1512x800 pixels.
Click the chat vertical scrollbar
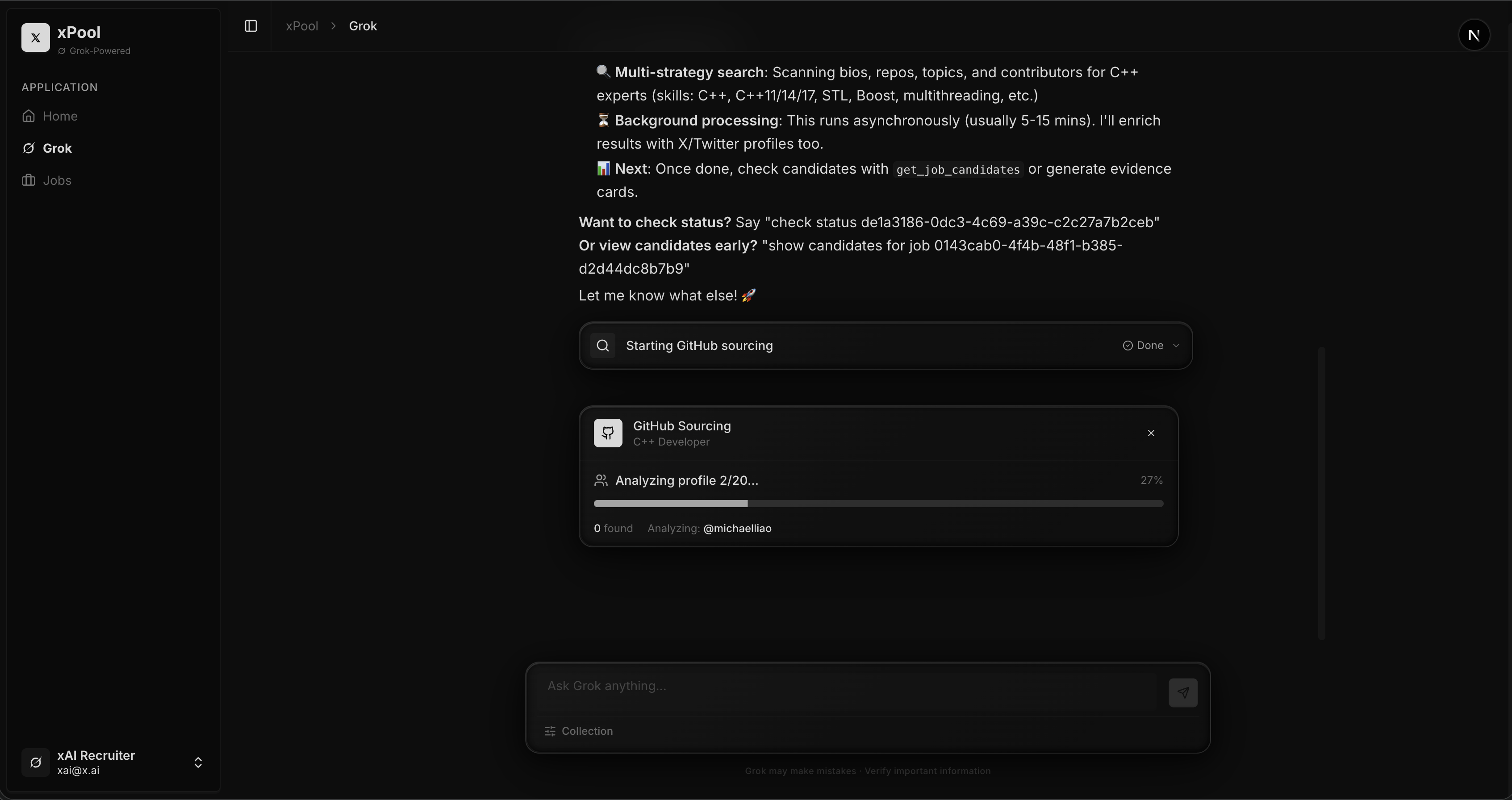click(1321, 493)
